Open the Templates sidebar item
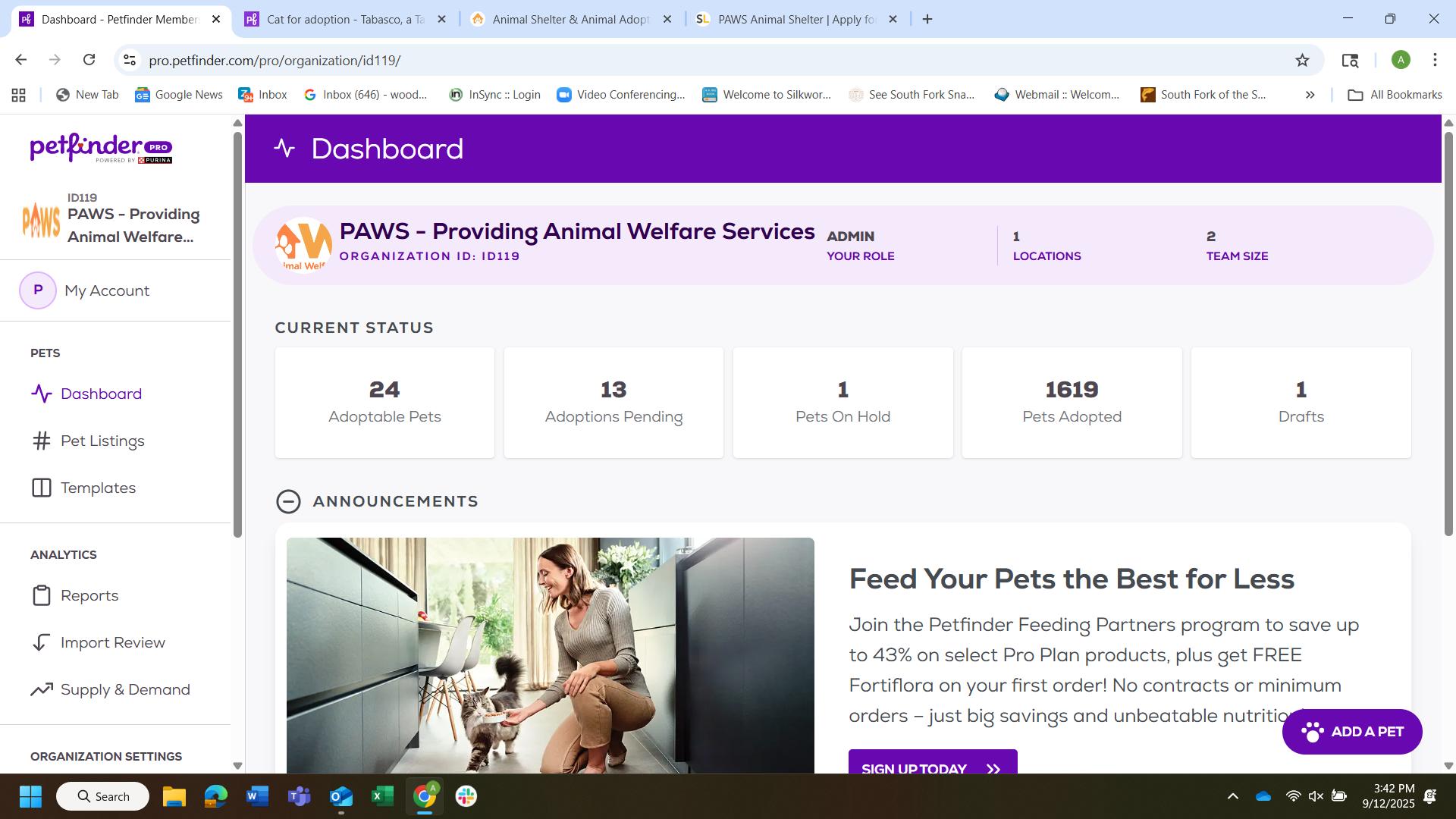 tap(83, 488)
